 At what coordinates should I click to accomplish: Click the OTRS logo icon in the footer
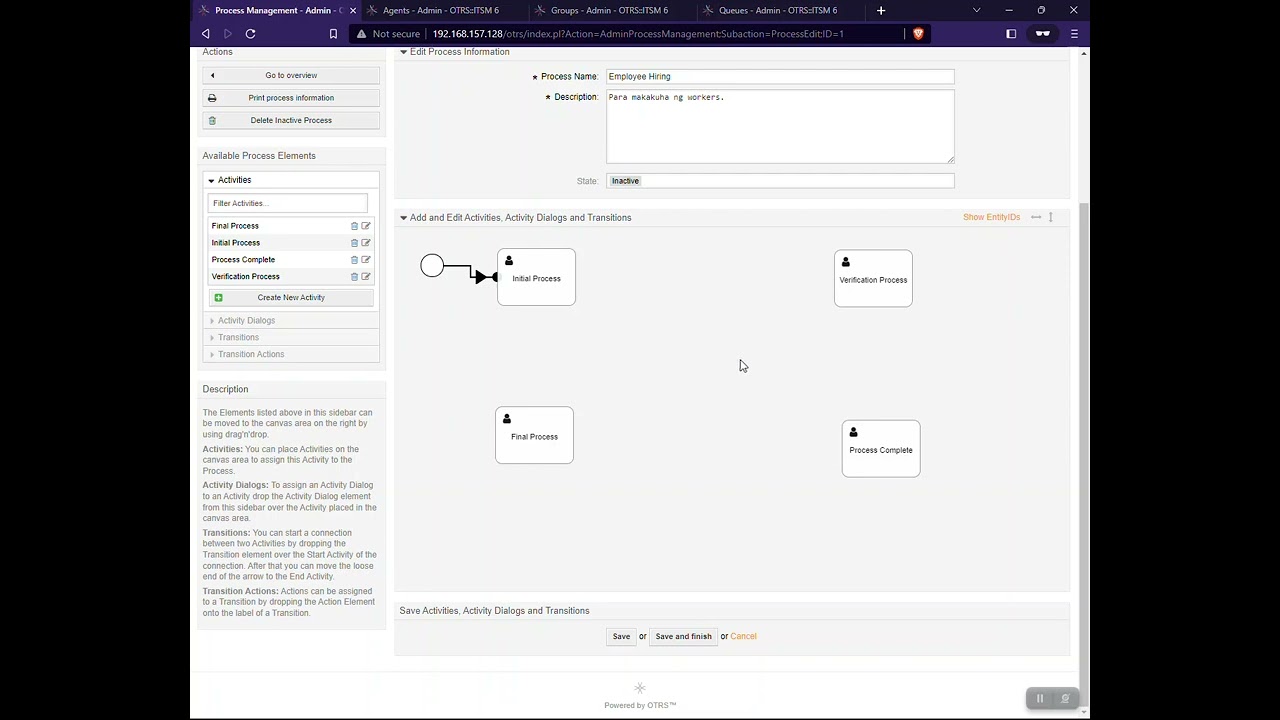click(x=640, y=688)
